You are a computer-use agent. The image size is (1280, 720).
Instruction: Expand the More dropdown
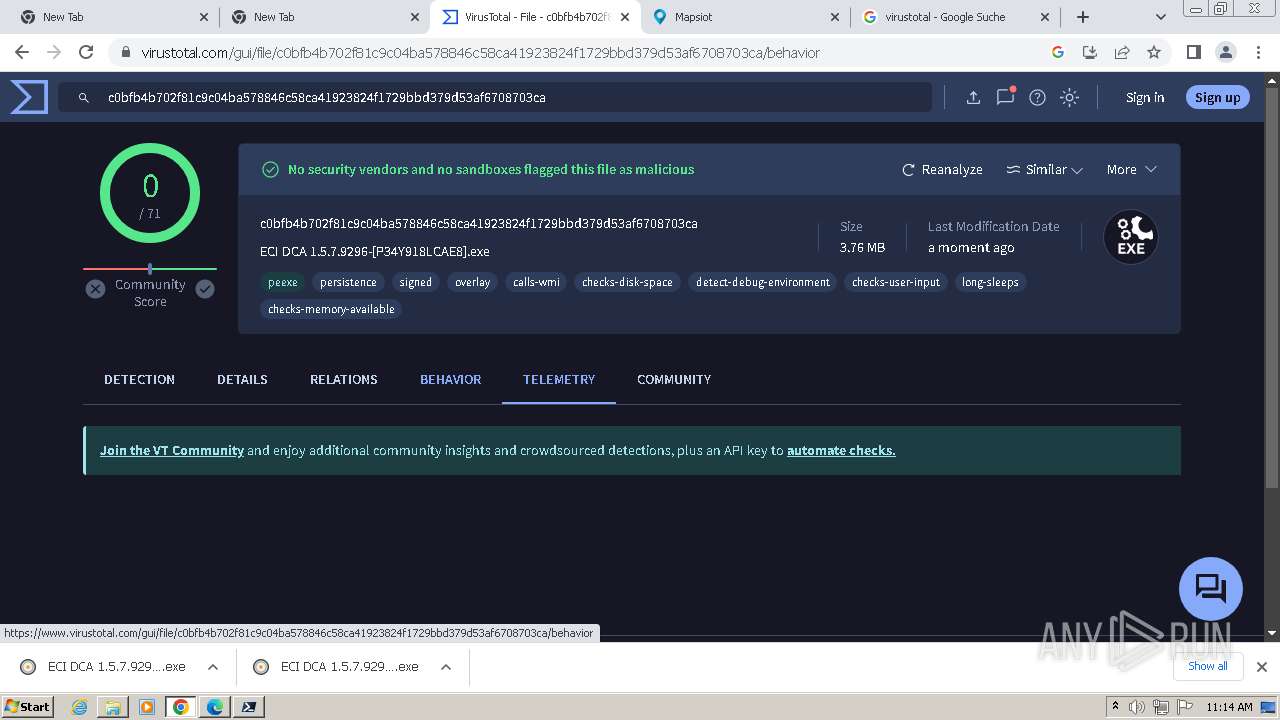[x=1131, y=169]
